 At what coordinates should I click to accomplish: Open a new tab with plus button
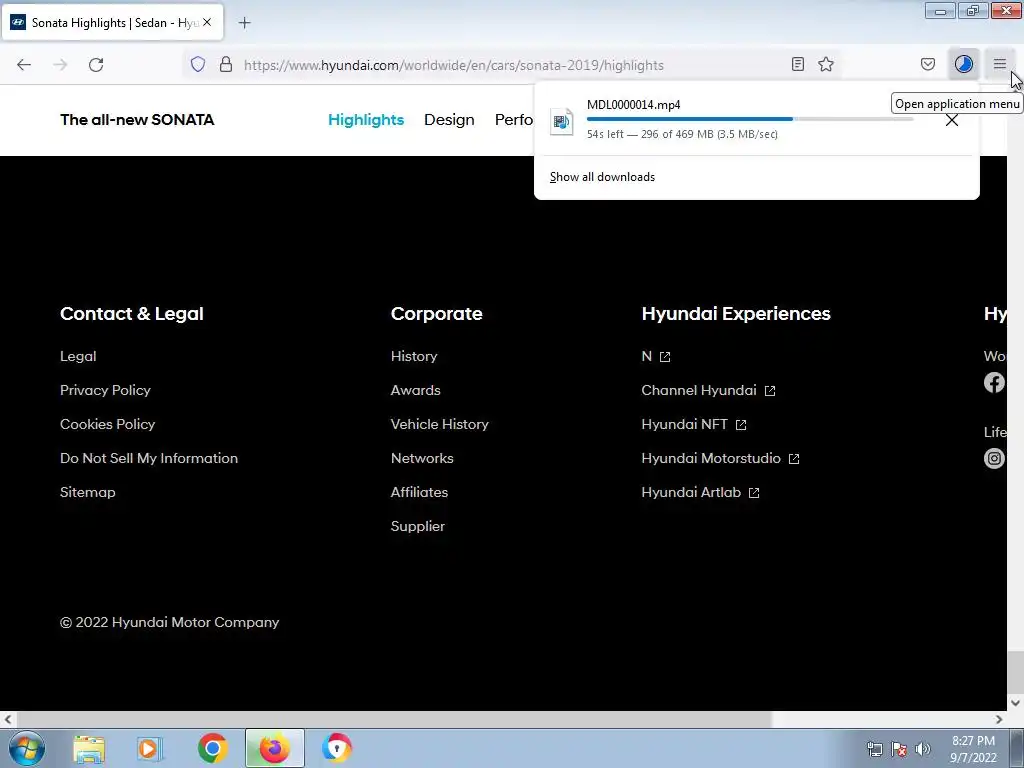click(x=244, y=23)
